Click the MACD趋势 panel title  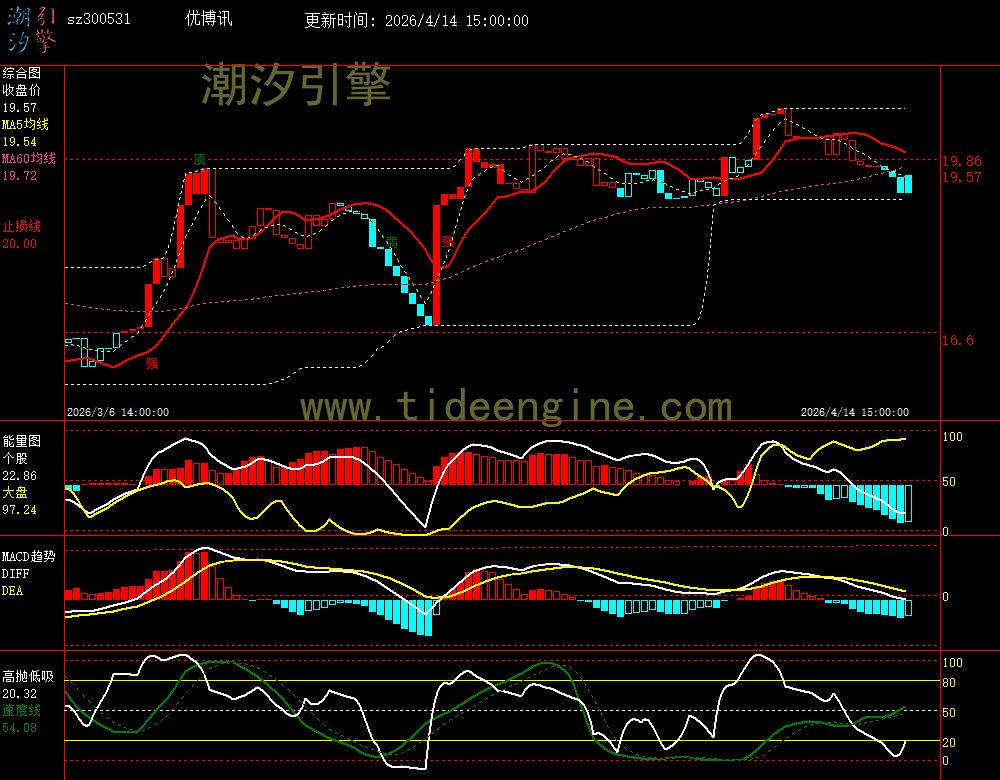[29, 556]
